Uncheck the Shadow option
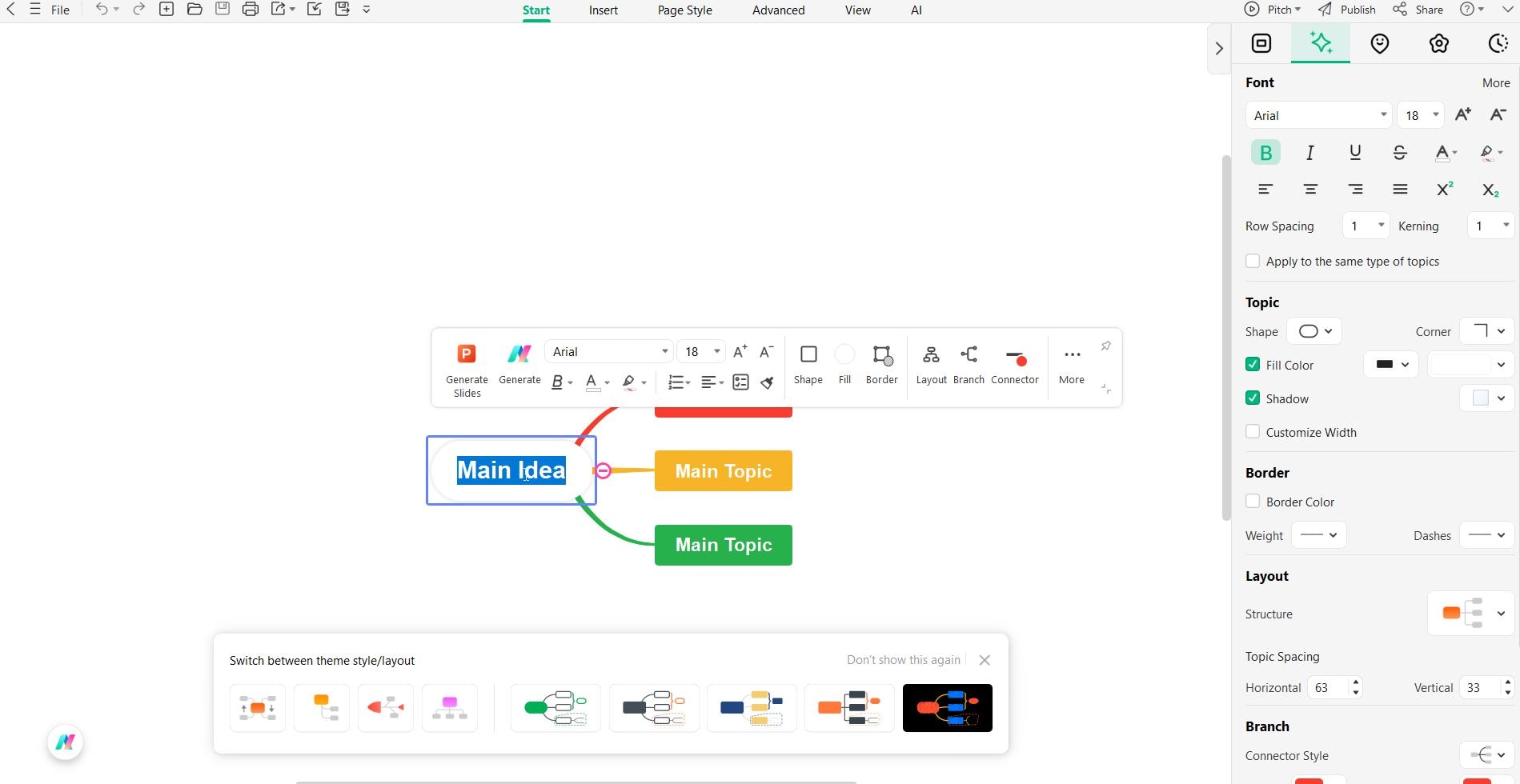 (1253, 398)
